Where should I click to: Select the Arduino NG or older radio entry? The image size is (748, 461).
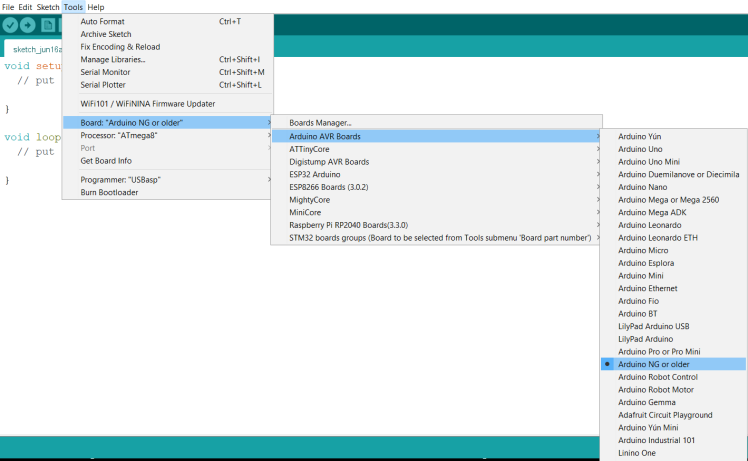[x=674, y=364]
